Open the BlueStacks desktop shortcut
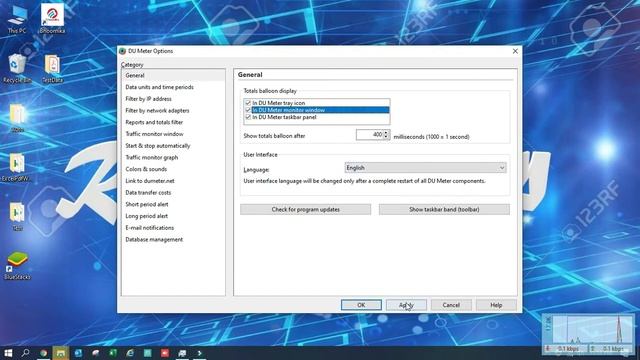The height and width of the screenshot is (360, 640). click(17, 266)
